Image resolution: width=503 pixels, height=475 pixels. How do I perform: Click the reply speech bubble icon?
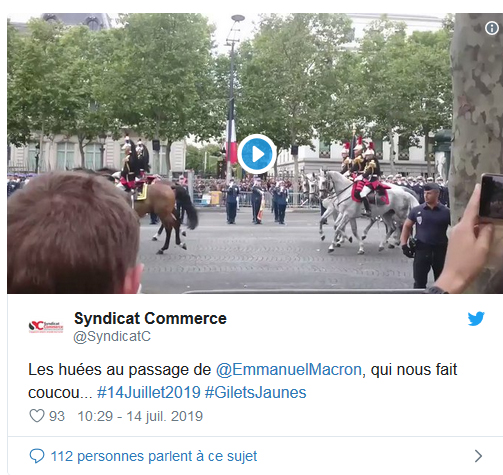[x=37, y=456]
